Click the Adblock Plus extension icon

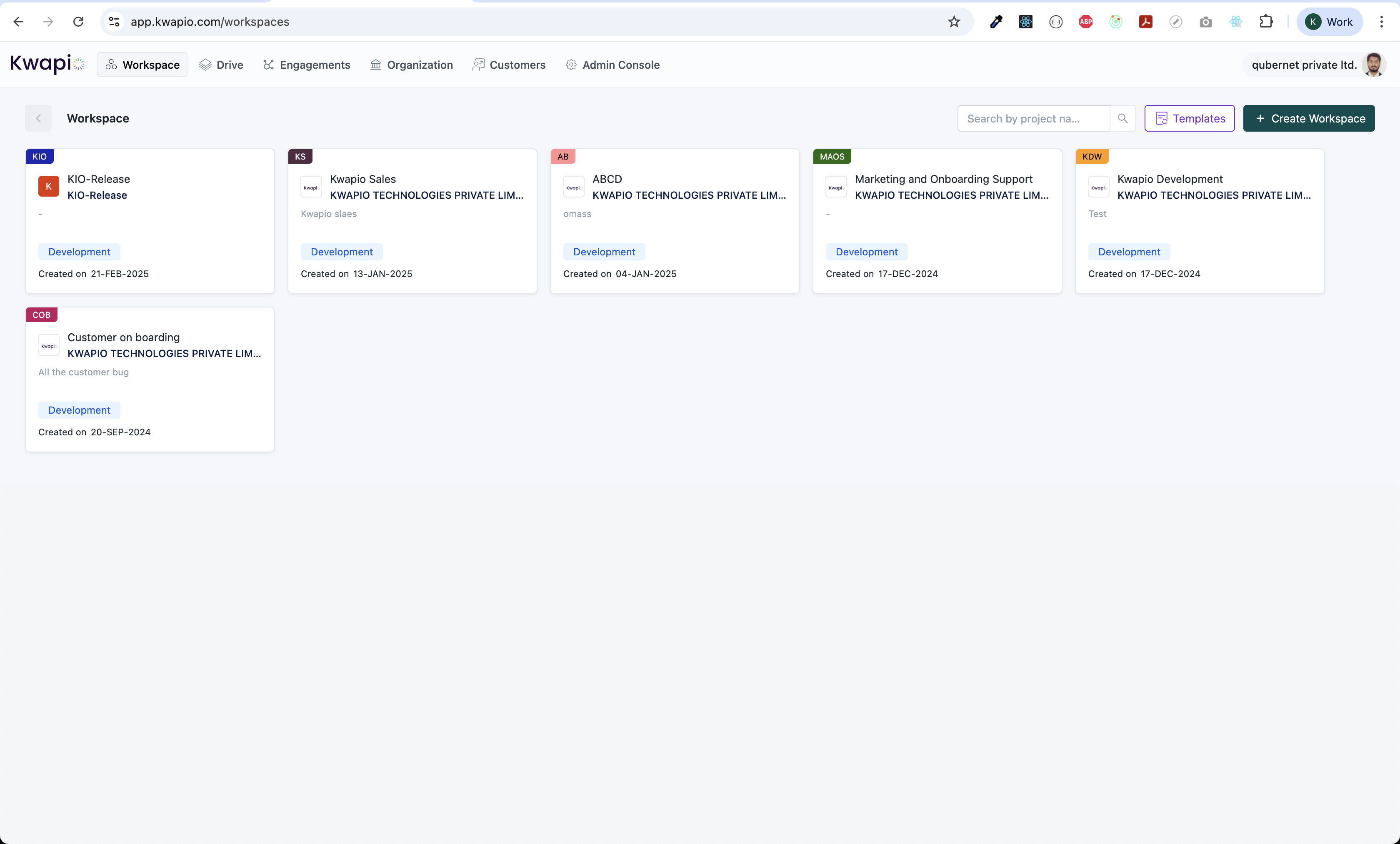(1086, 22)
